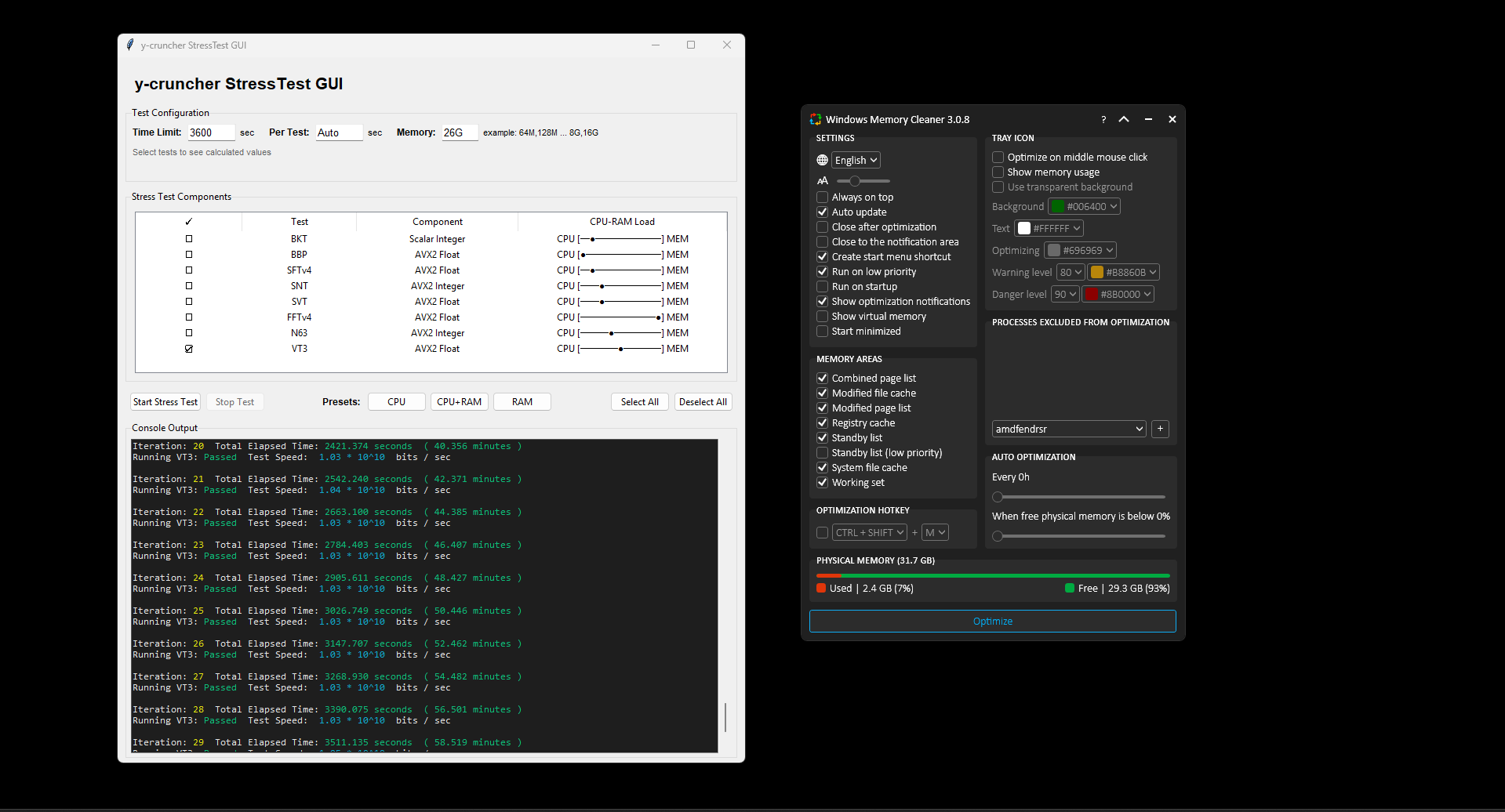Open the Warning level 80 dropdown

1071,272
